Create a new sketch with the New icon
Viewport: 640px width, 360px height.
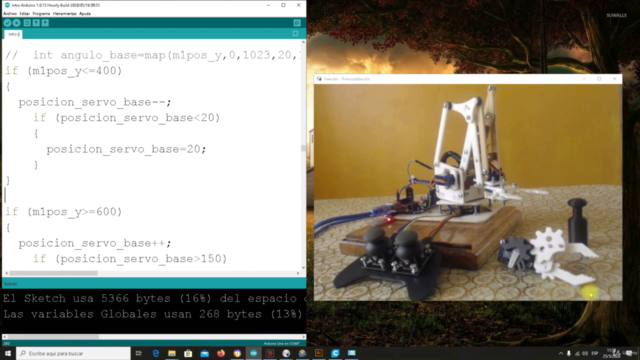pyautogui.click(x=27, y=23)
